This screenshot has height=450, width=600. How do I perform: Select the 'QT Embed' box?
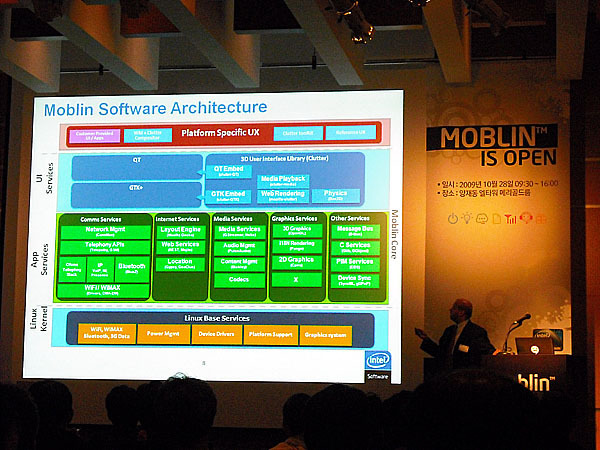click(229, 171)
